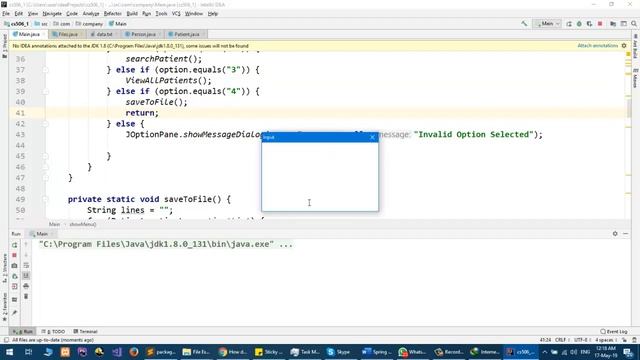Click the Run with Coverage icon in the top toolbar

click(589, 24)
